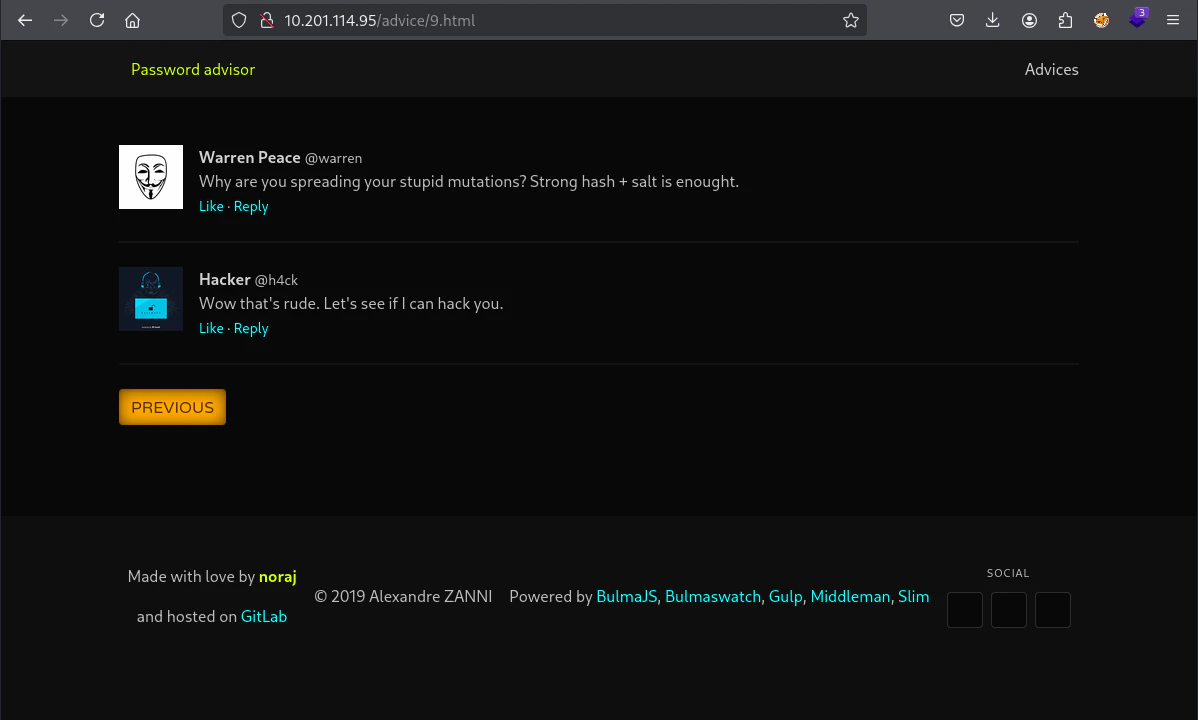This screenshot has width=1198, height=720.
Task: Open the hamburger application menu
Action: (1173, 21)
